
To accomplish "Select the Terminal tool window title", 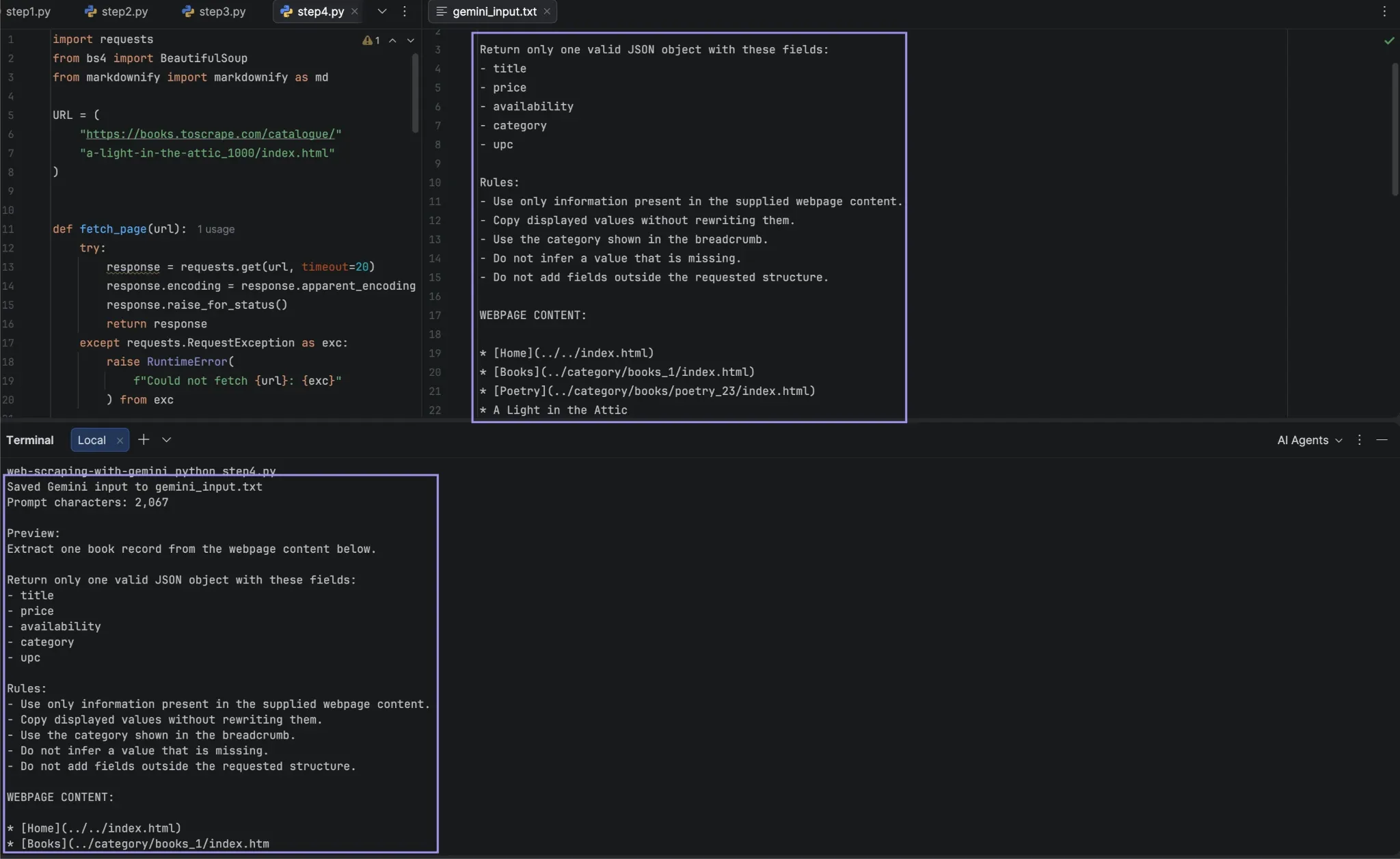I will (x=30, y=440).
